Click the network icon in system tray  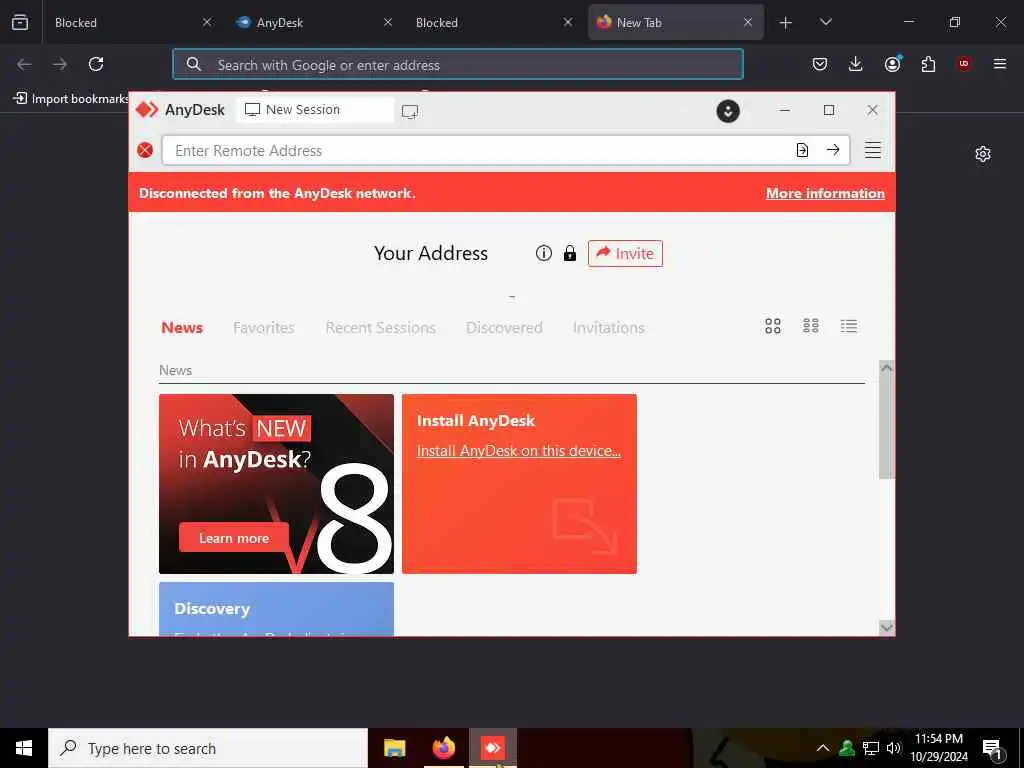click(x=871, y=748)
